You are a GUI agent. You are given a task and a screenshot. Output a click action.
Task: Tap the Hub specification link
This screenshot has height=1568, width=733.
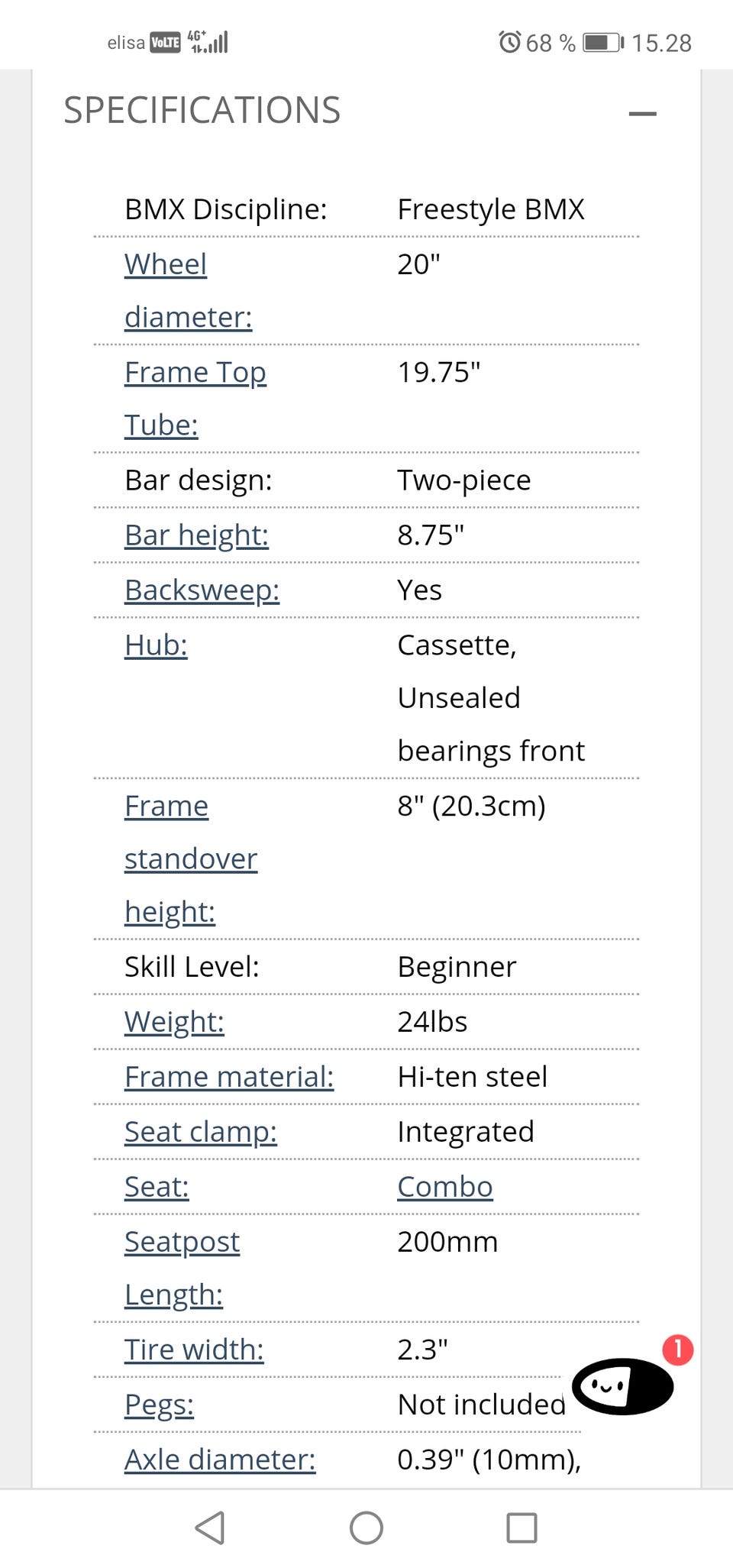(x=156, y=645)
